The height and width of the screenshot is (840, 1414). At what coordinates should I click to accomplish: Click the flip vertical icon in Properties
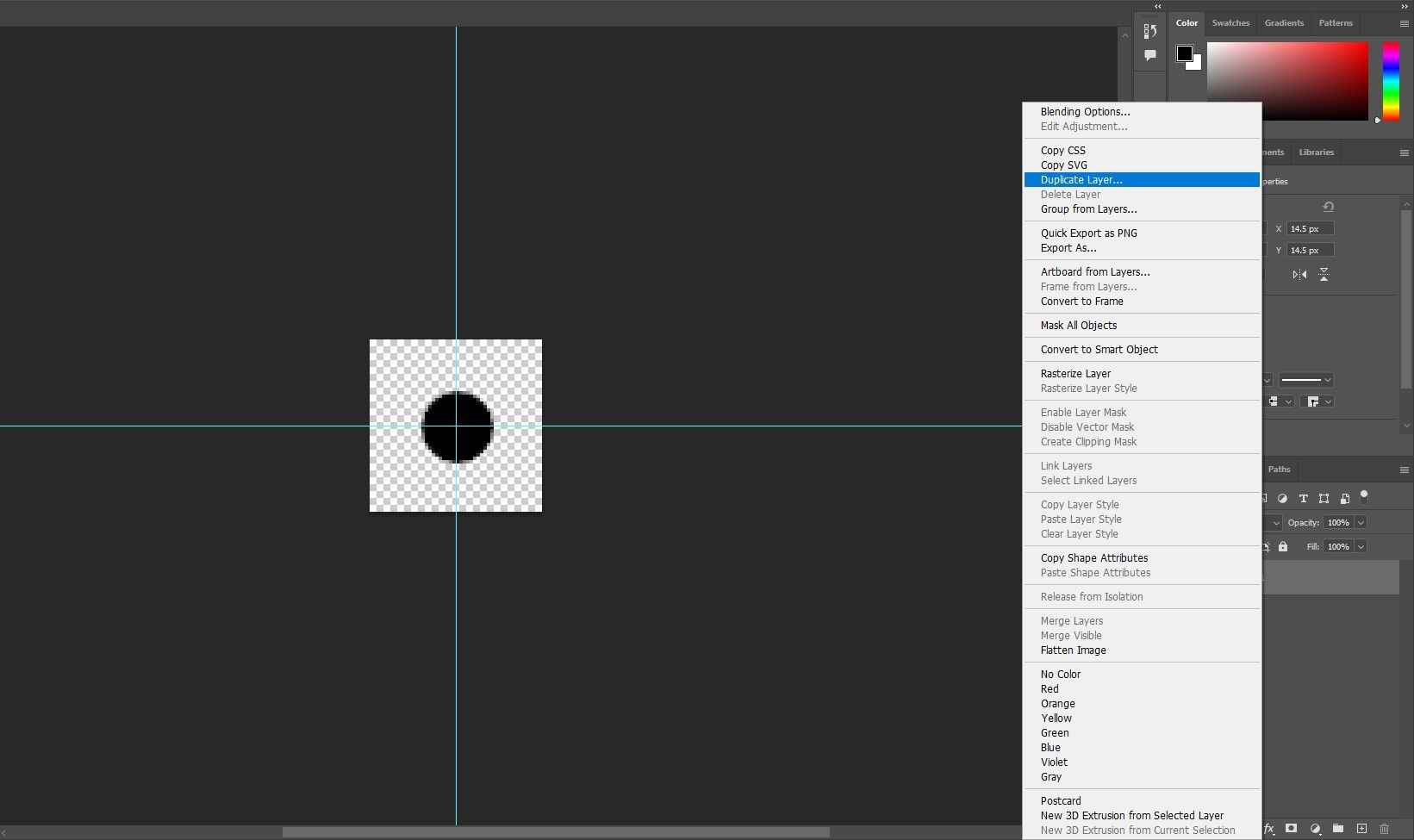[1324, 275]
